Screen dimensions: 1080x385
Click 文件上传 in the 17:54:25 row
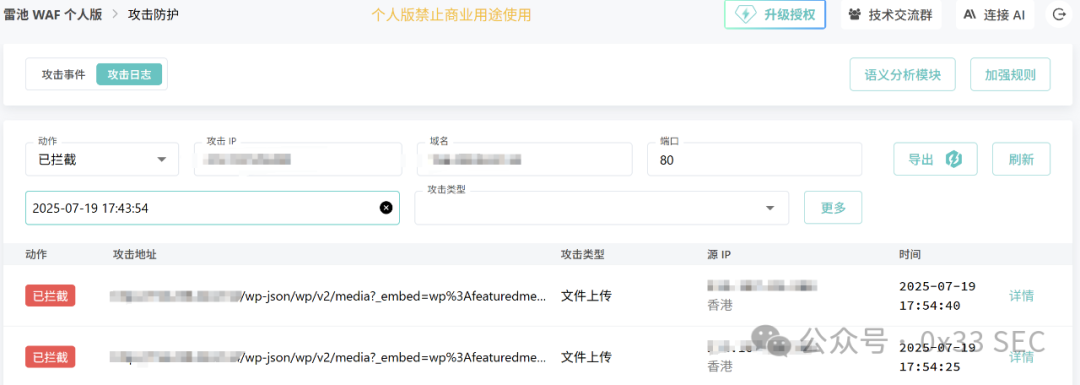(586, 357)
